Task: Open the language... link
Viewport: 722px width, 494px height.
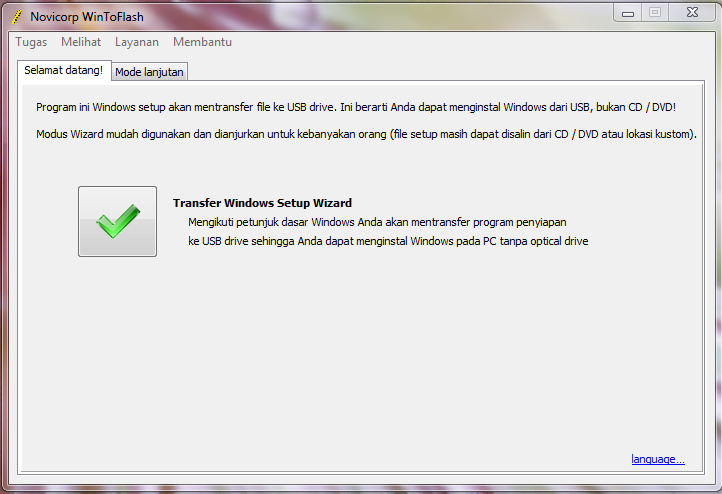Action: click(658, 459)
